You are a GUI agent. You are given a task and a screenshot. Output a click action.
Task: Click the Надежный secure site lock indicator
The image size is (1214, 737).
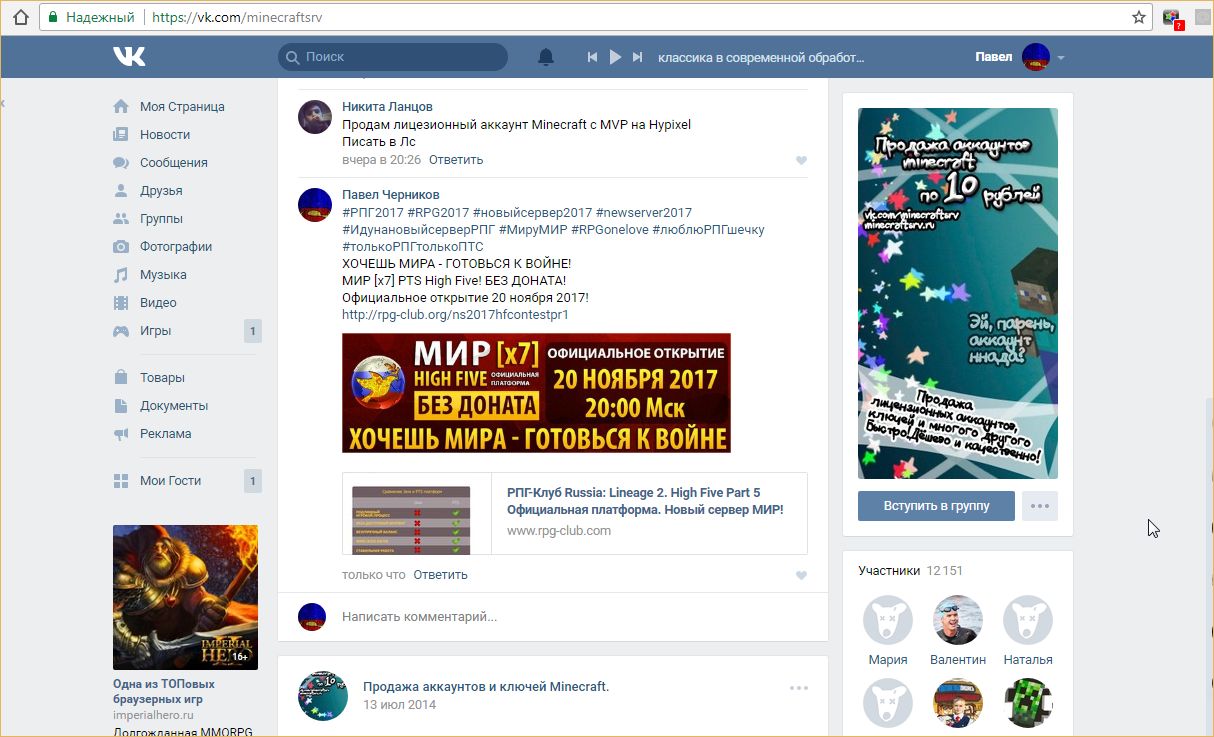tap(91, 17)
